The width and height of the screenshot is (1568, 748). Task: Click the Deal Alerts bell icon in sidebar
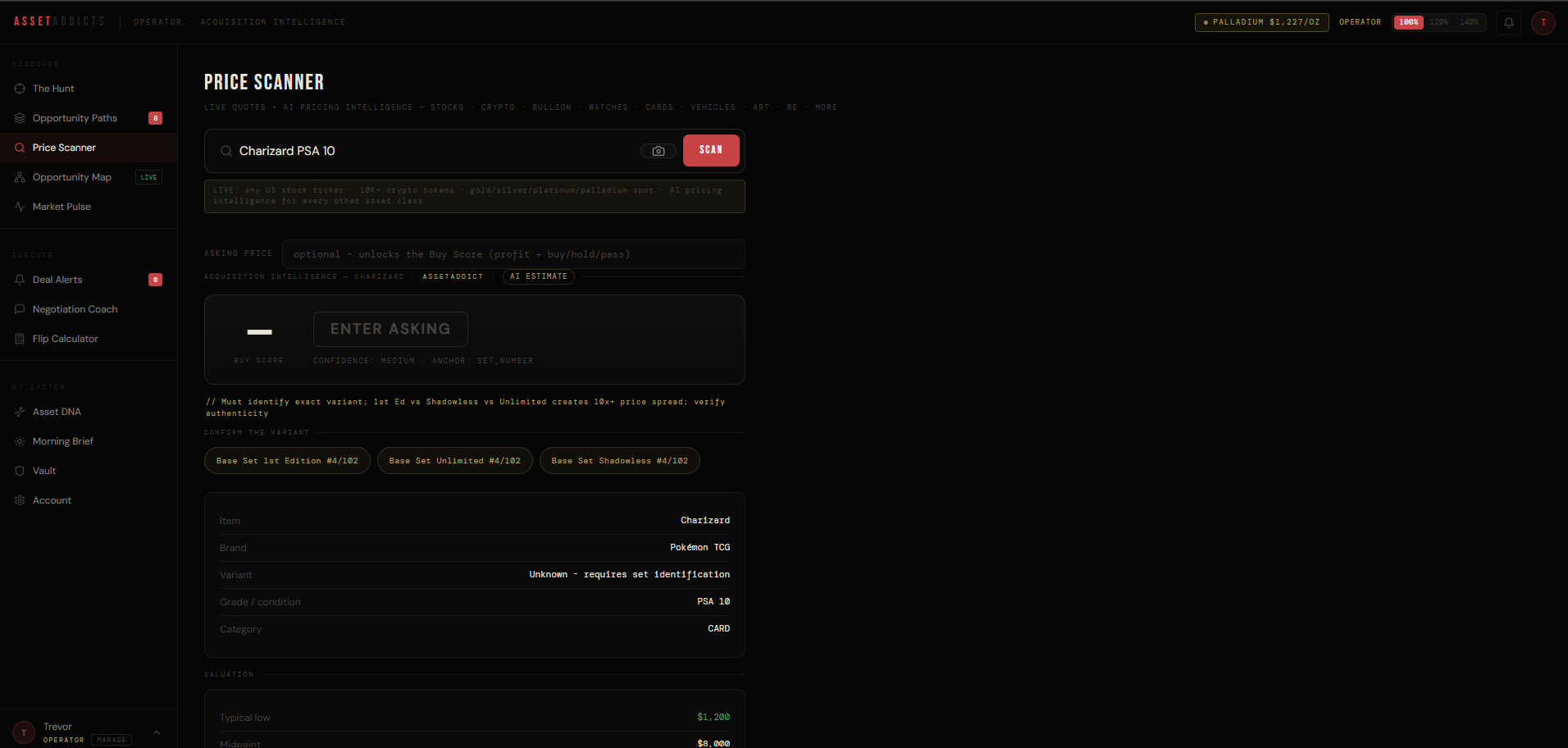[20, 280]
